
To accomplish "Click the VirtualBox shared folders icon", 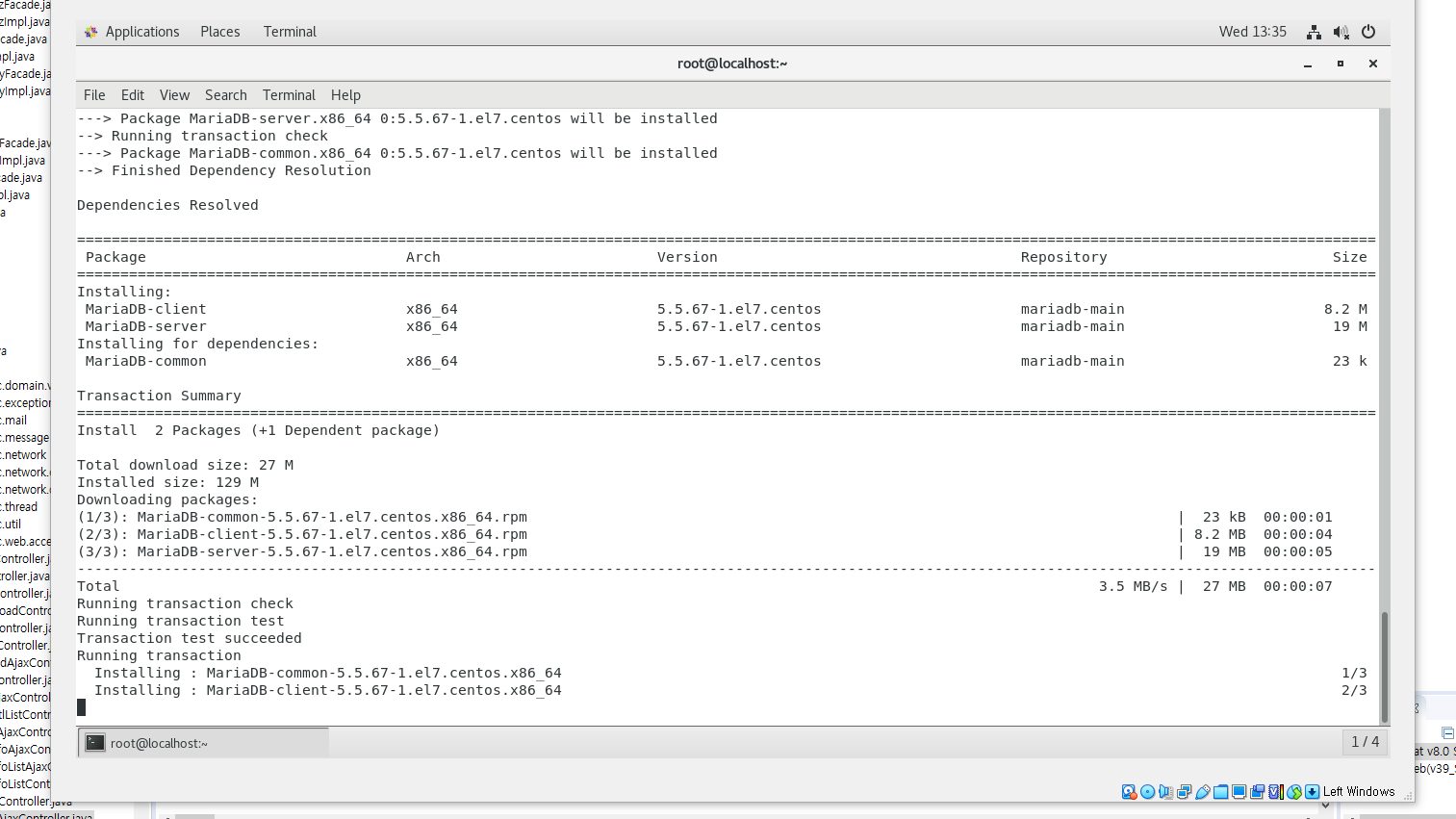I will [x=1220, y=792].
